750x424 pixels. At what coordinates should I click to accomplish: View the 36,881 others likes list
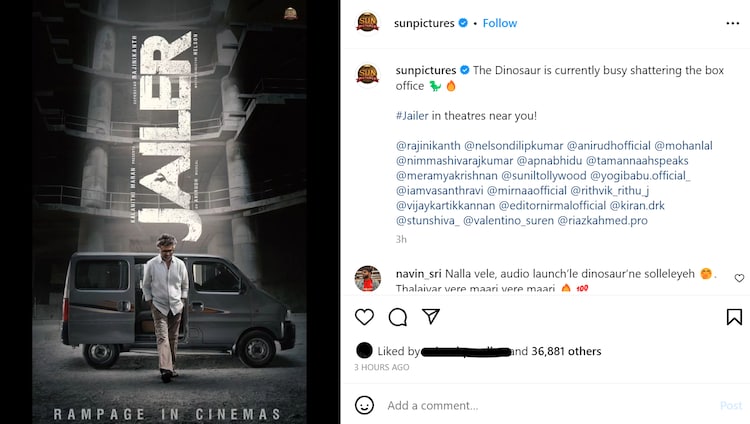click(x=566, y=351)
